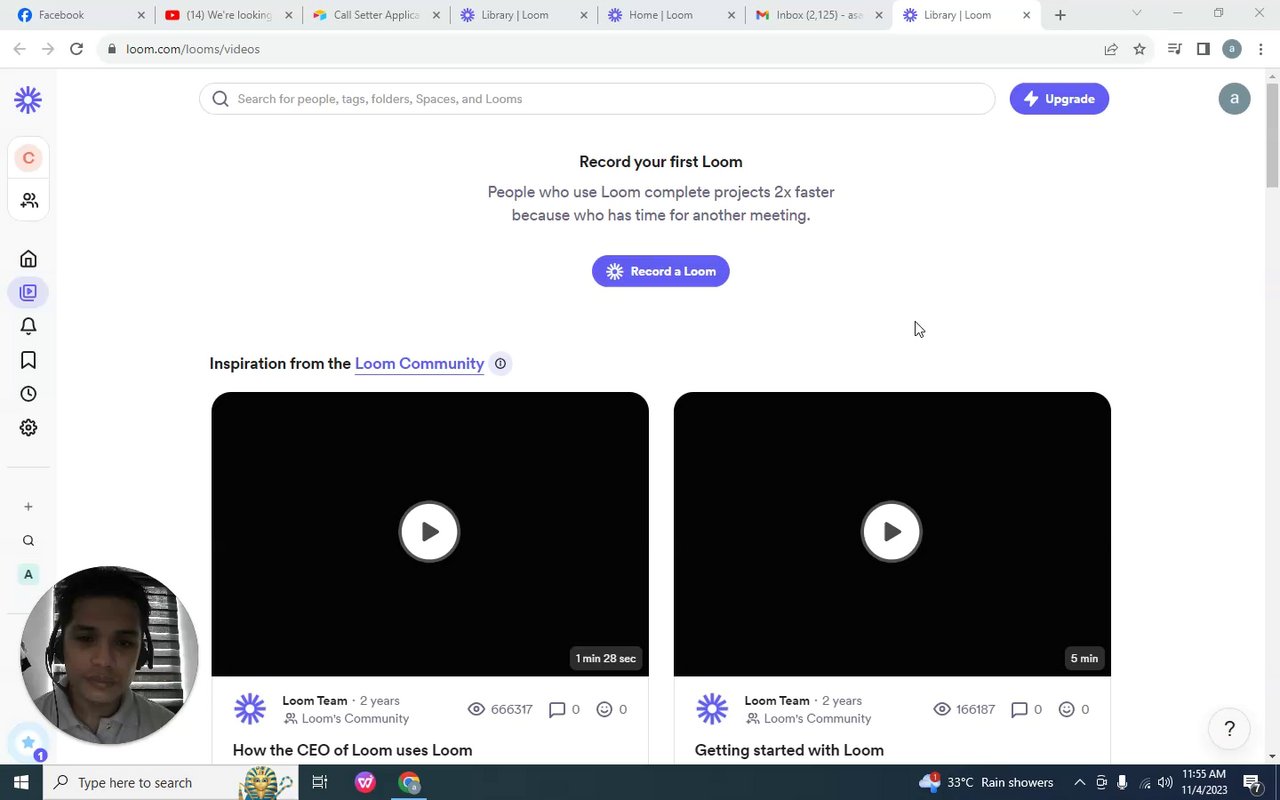The width and height of the screenshot is (1280, 800).
Task: Go to Home via the house icon
Action: pos(28,259)
